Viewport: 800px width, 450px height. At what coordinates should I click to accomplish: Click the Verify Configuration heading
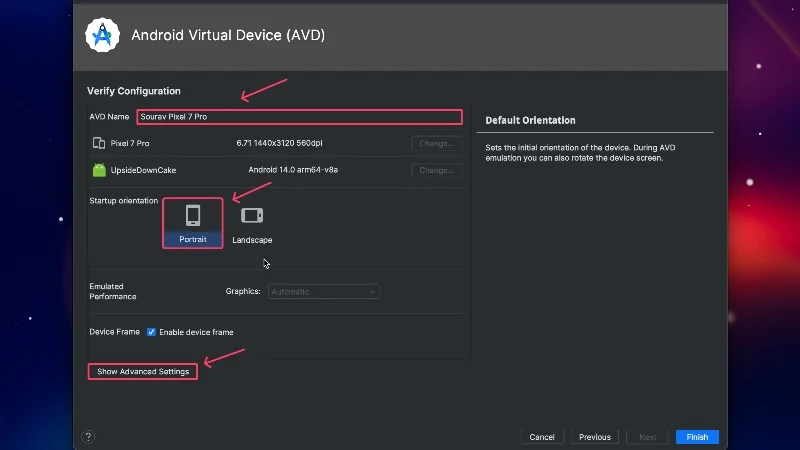point(134,92)
